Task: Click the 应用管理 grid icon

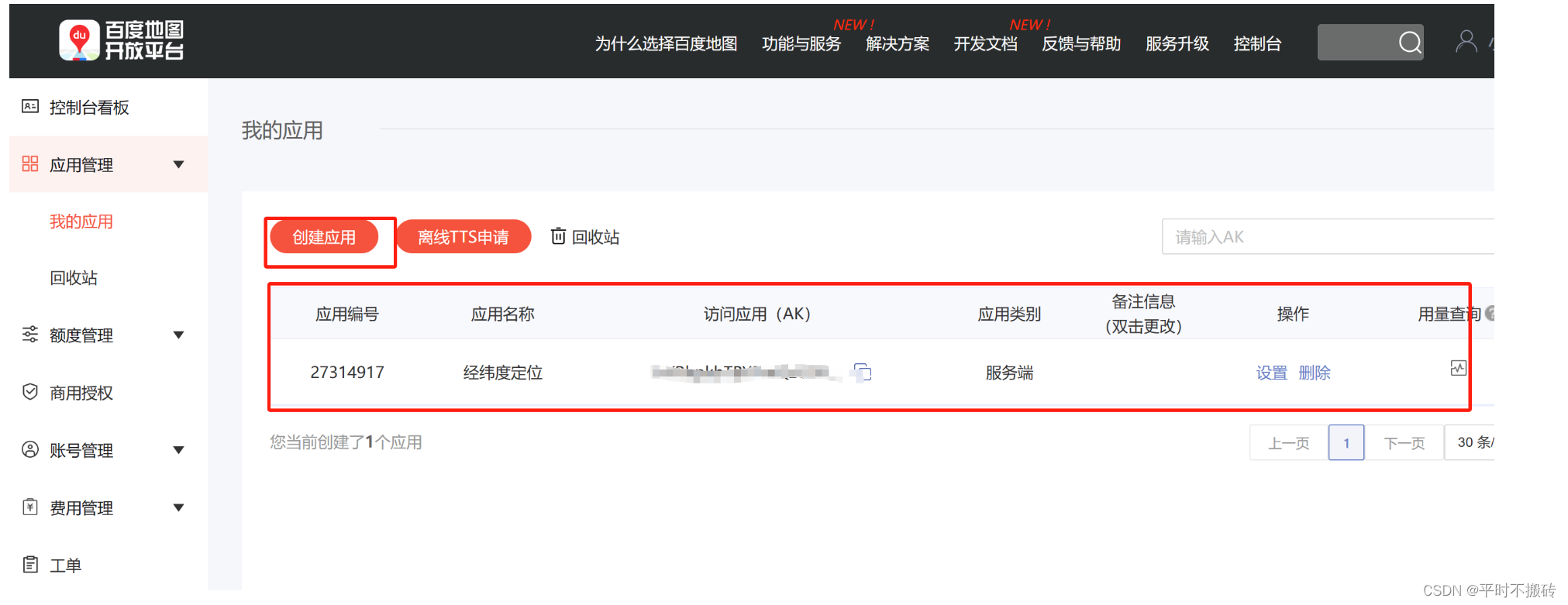Action: point(30,164)
